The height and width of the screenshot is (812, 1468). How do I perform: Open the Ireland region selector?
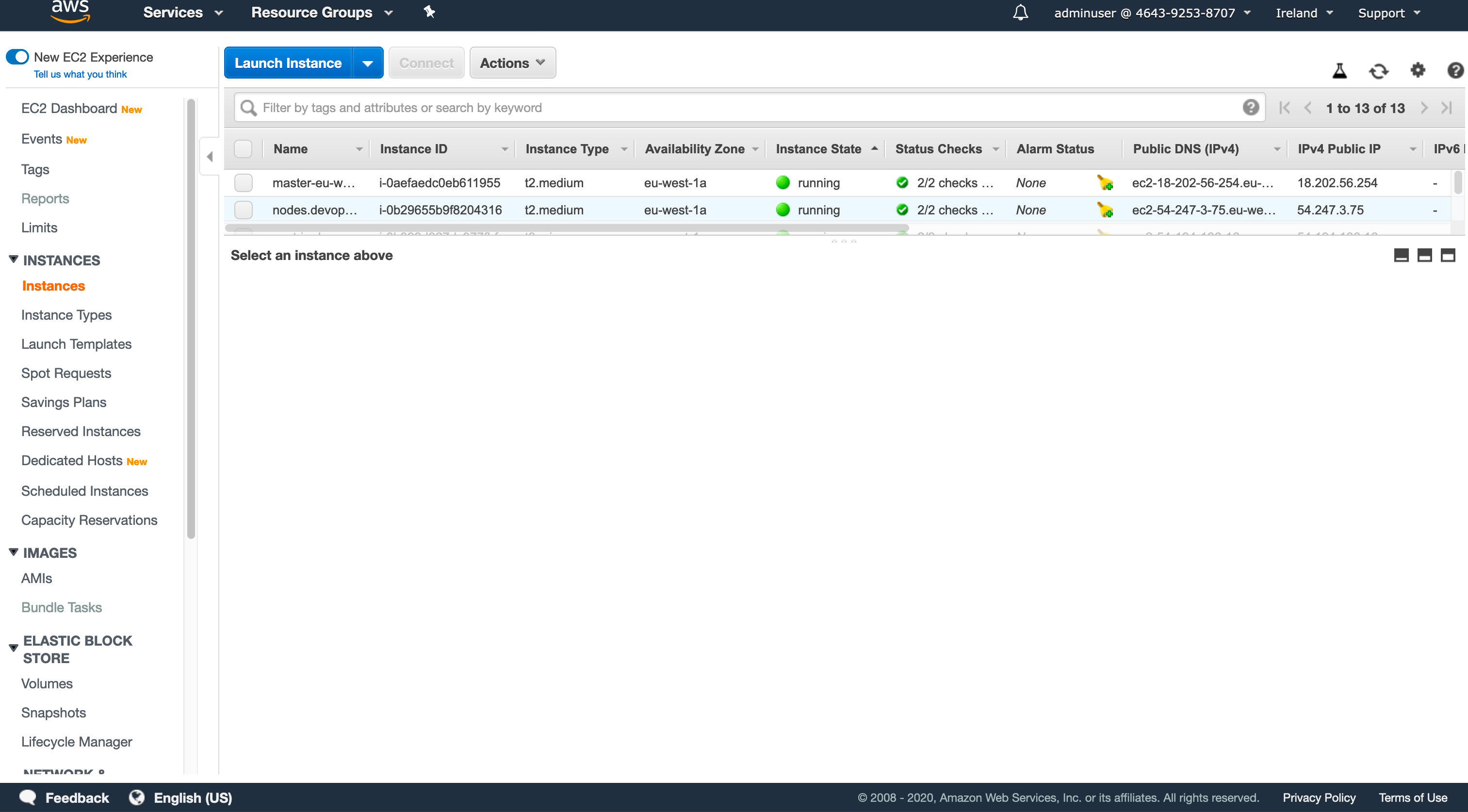(1305, 13)
